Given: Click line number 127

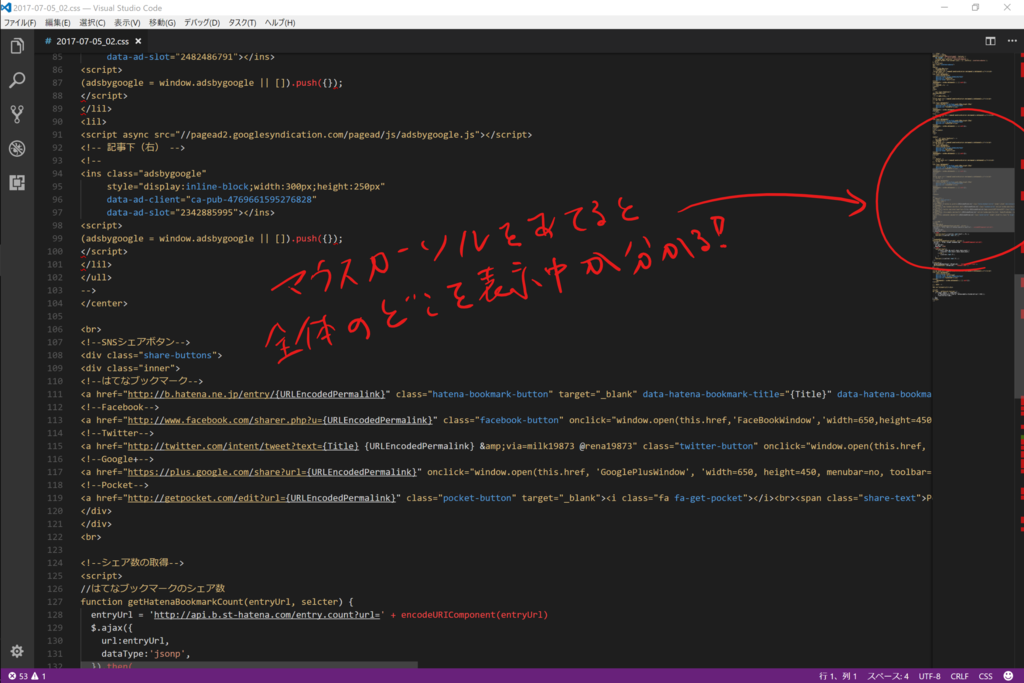Looking at the screenshot, I should click(55, 602).
